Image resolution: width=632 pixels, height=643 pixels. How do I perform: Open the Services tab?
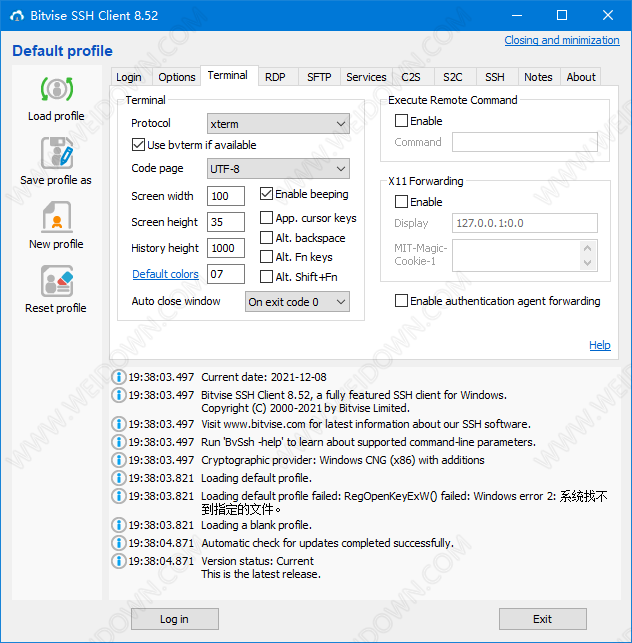tap(366, 77)
